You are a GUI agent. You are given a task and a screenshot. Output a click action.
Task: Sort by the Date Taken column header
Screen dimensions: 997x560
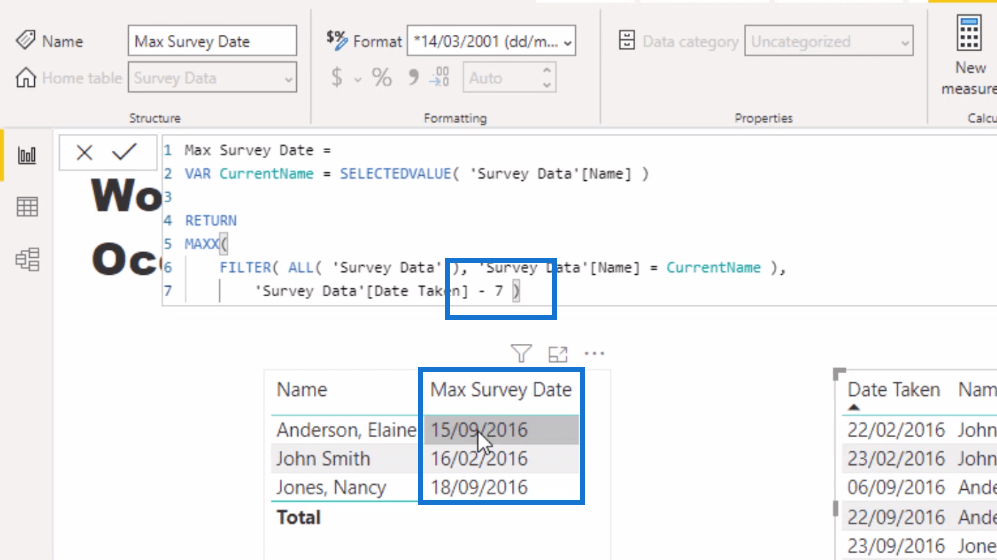[893, 390]
